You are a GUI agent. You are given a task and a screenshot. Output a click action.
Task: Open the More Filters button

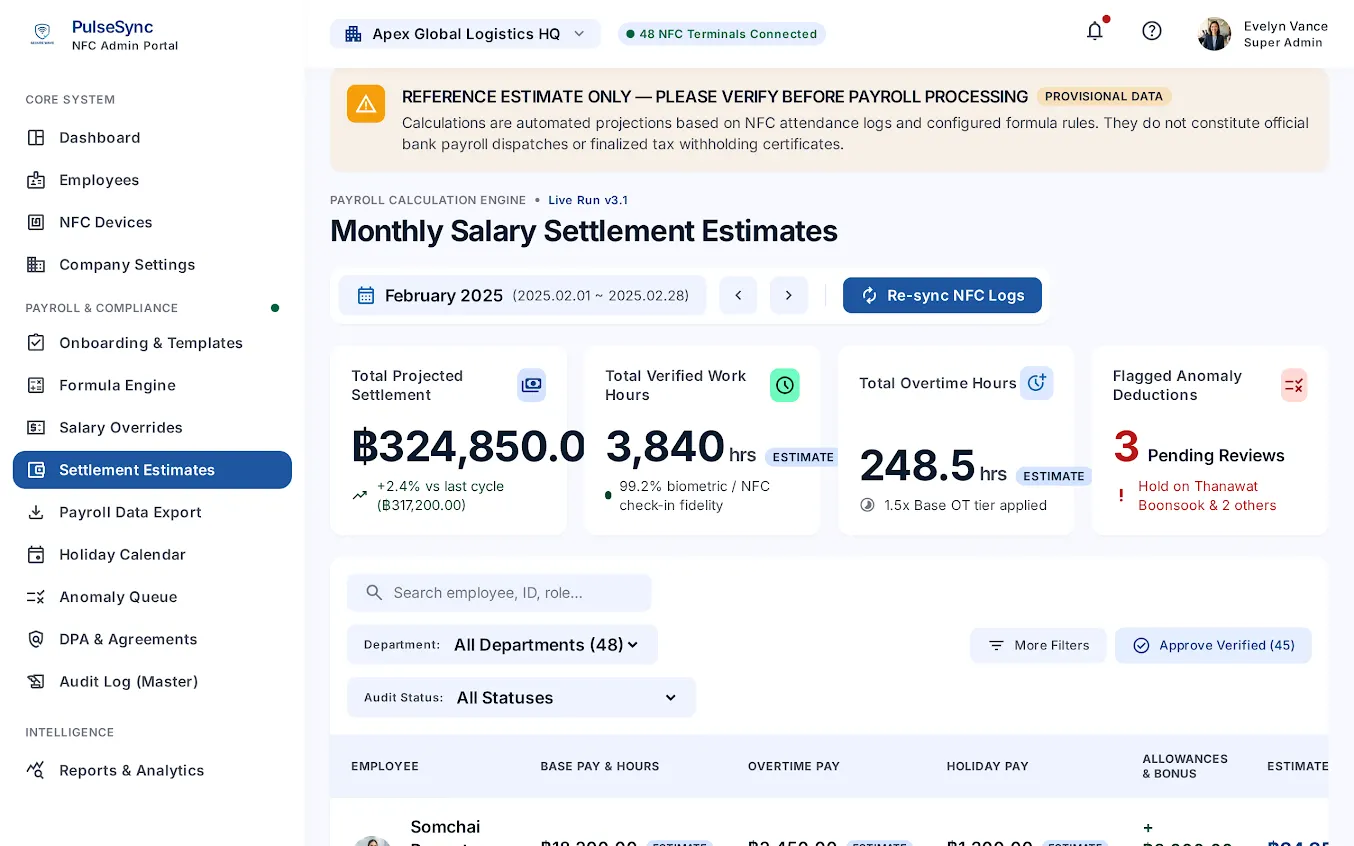point(1038,646)
